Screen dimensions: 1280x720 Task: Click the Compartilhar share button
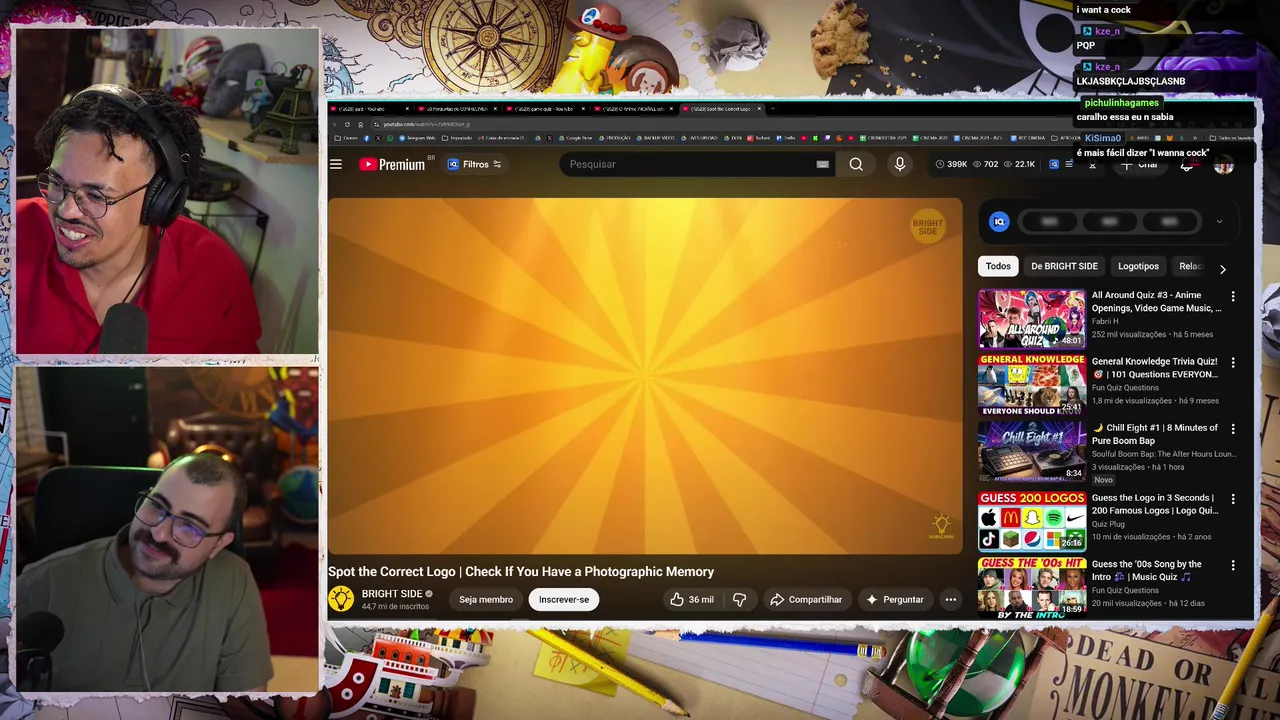pyautogui.click(x=806, y=599)
